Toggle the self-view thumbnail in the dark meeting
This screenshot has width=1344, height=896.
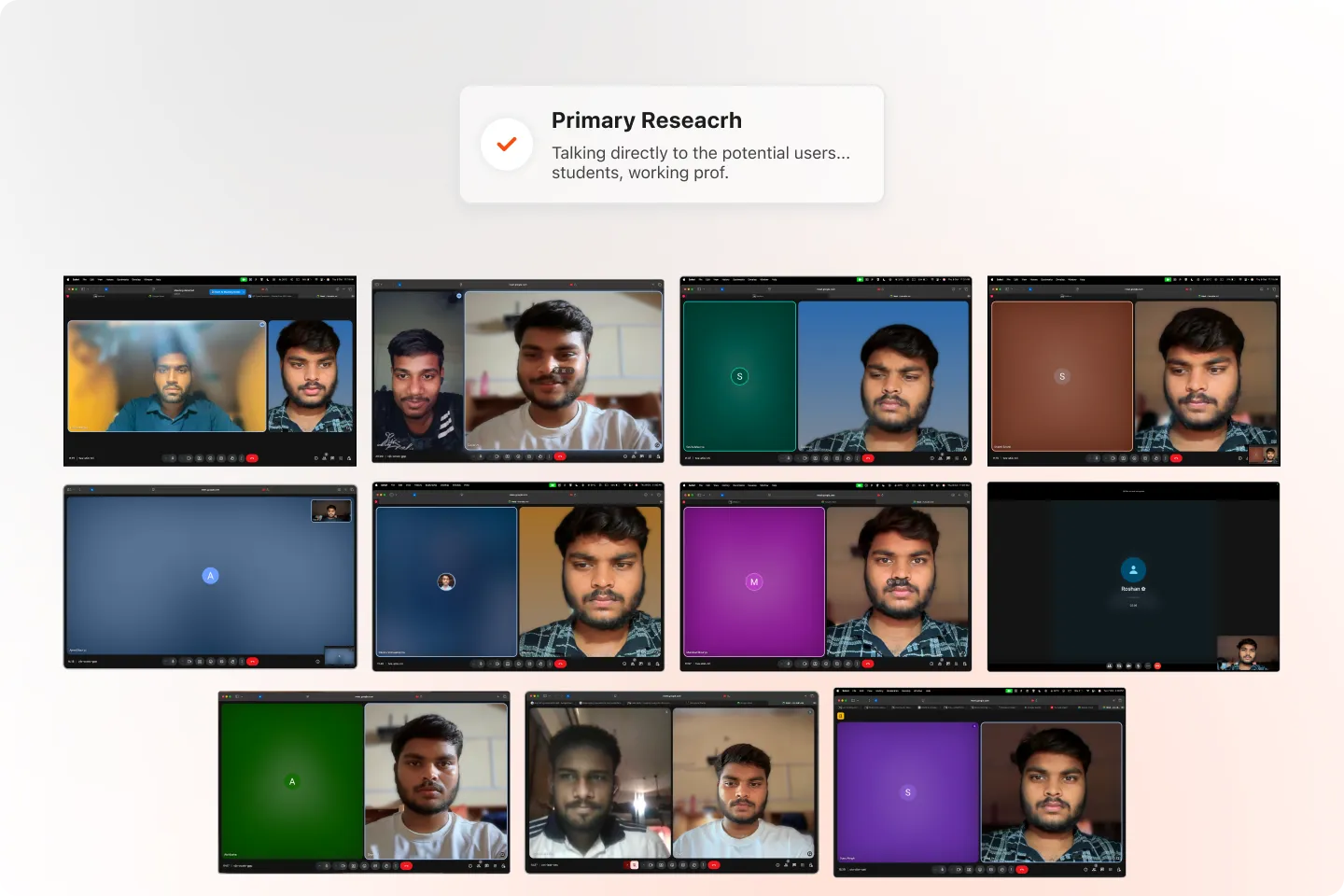coord(1248,651)
